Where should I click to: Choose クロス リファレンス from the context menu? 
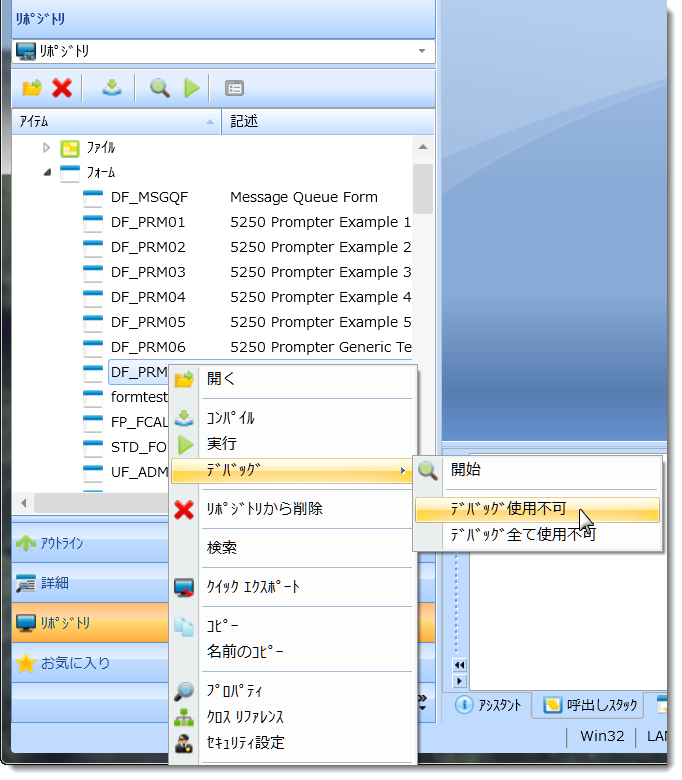coord(293,717)
